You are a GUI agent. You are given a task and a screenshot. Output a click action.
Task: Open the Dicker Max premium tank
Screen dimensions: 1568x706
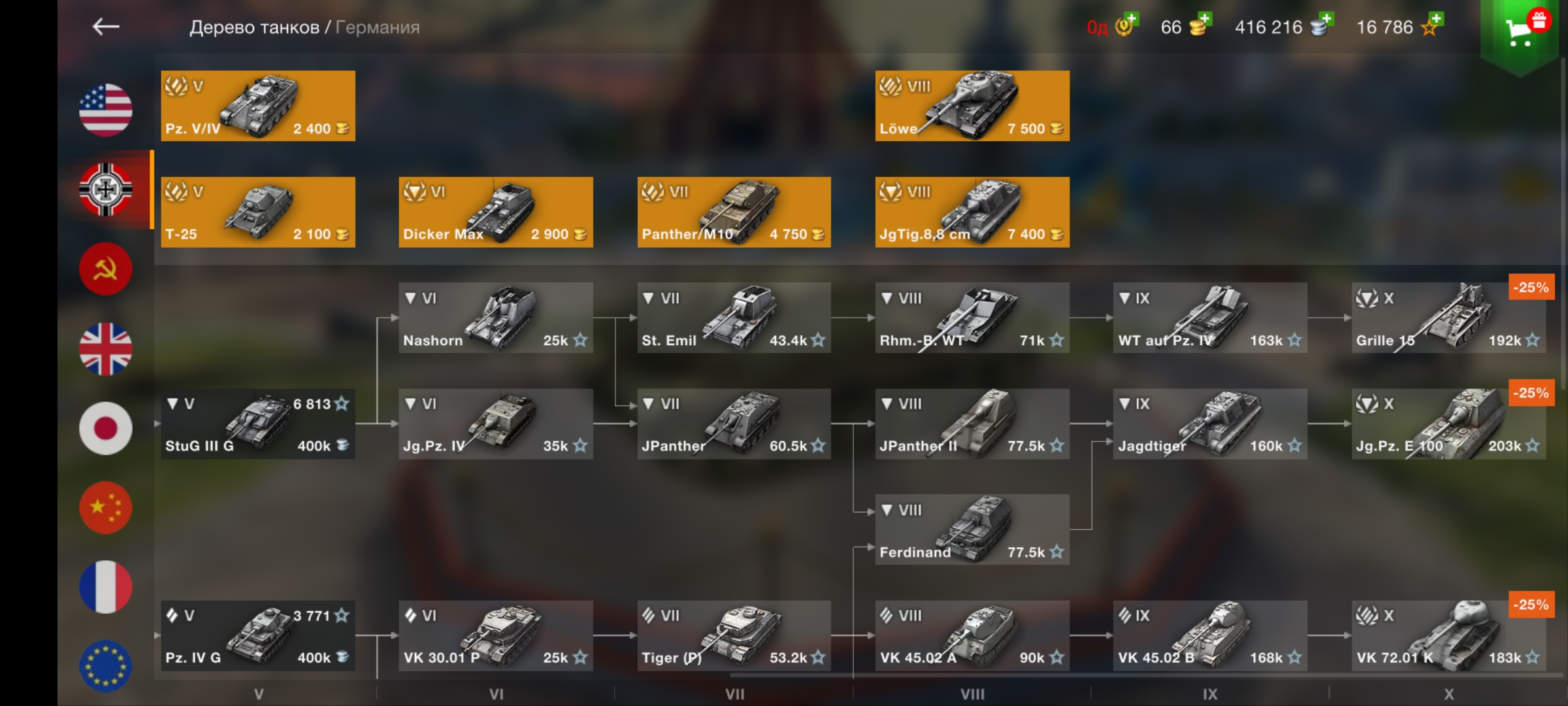pyautogui.click(x=496, y=212)
